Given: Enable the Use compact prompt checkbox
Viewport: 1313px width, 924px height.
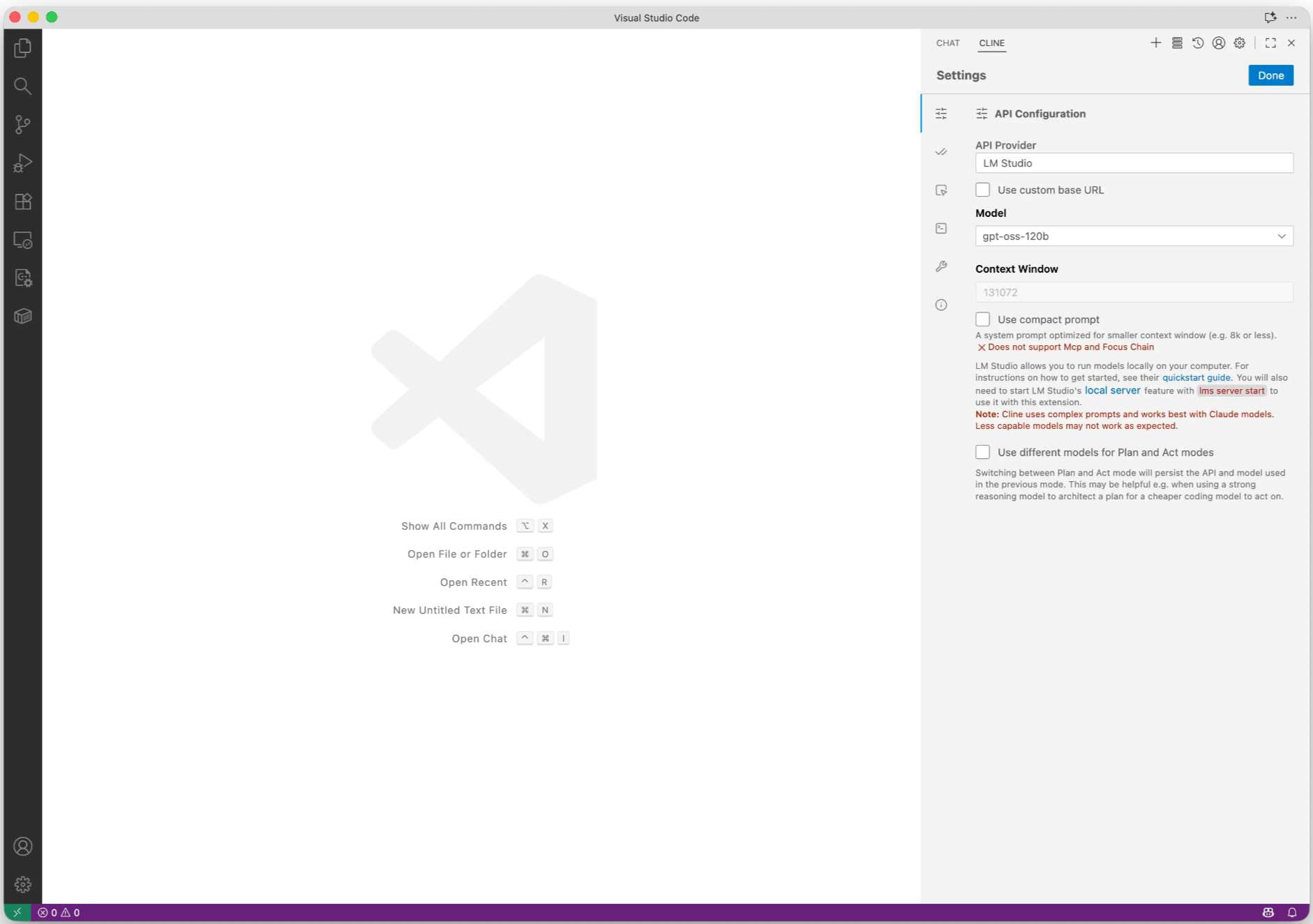Looking at the screenshot, I should tap(982, 319).
